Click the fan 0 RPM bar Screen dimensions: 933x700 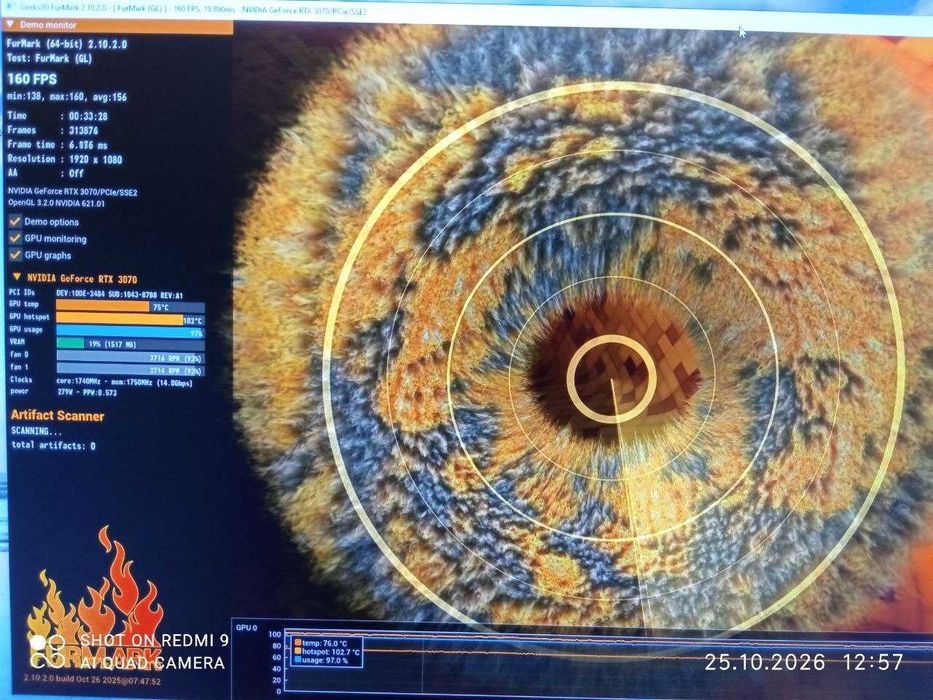pyautogui.click(x=130, y=357)
